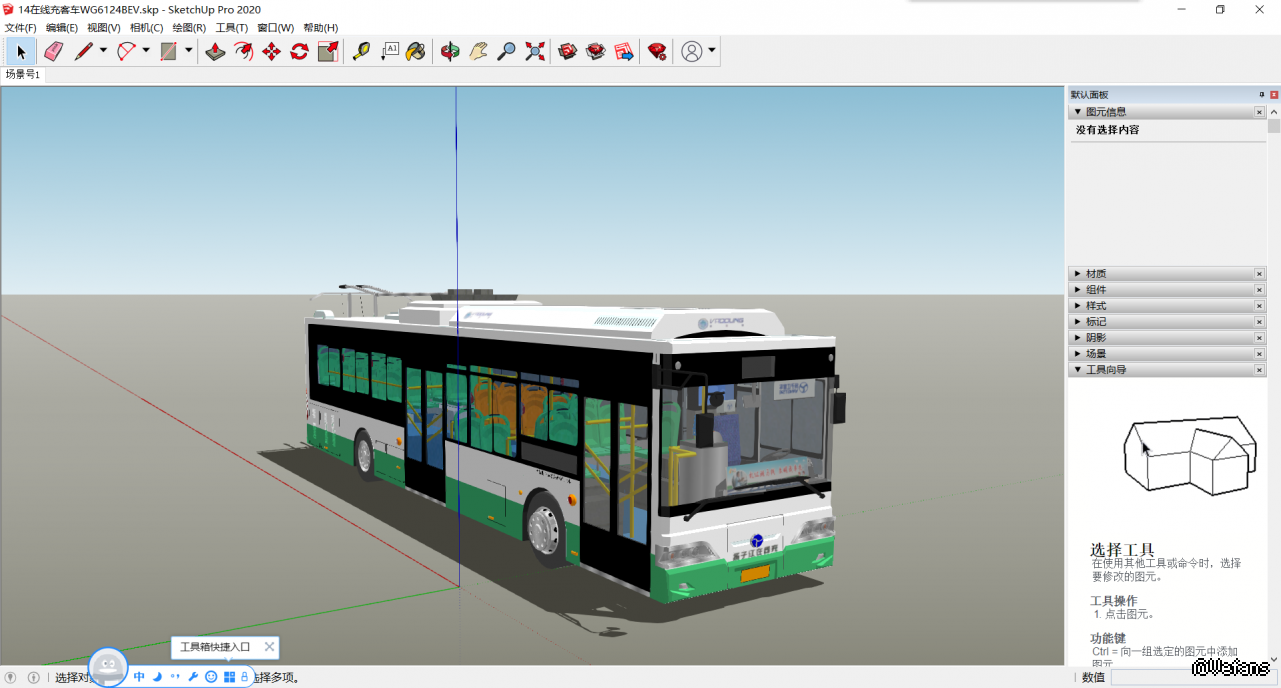Activate the Orbit tool
The height and width of the screenshot is (688, 1281).
point(450,51)
